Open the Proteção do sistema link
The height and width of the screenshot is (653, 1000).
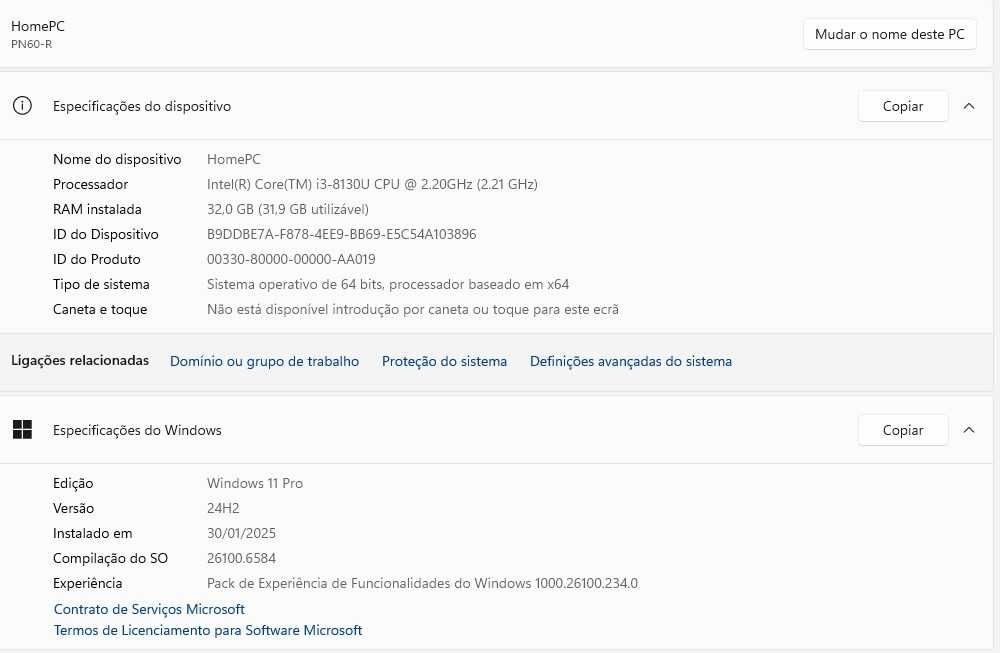(444, 361)
